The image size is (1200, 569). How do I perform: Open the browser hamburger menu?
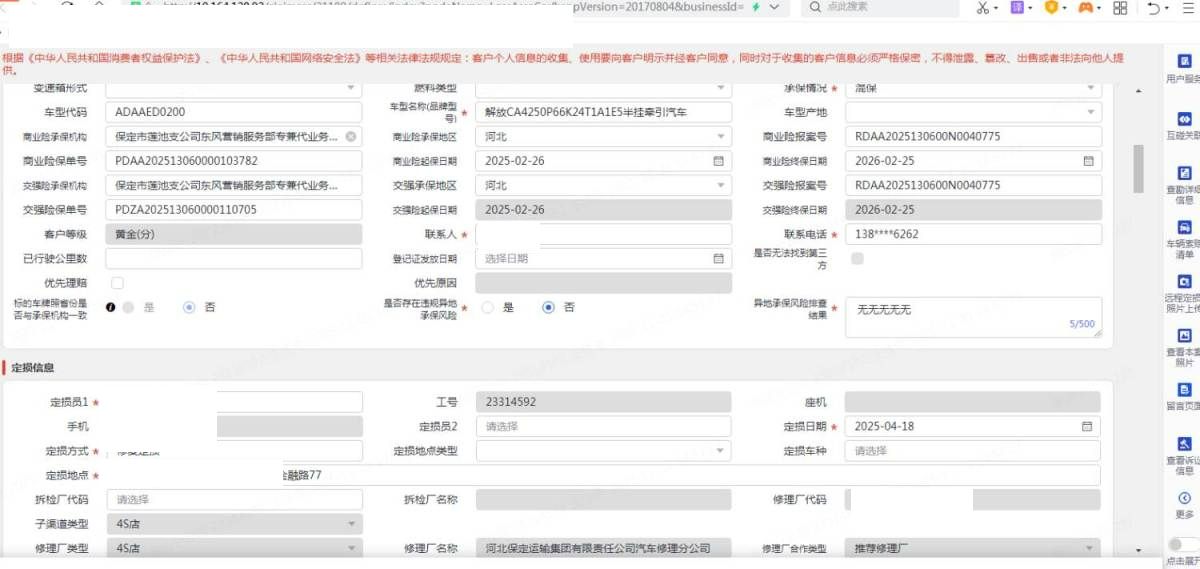pyautogui.click(x=1186, y=8)
